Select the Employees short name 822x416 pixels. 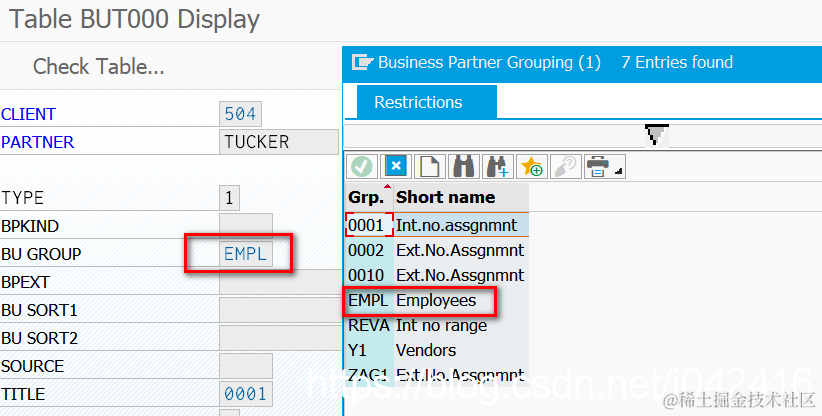pyautogui.click(x=436, y=300)
